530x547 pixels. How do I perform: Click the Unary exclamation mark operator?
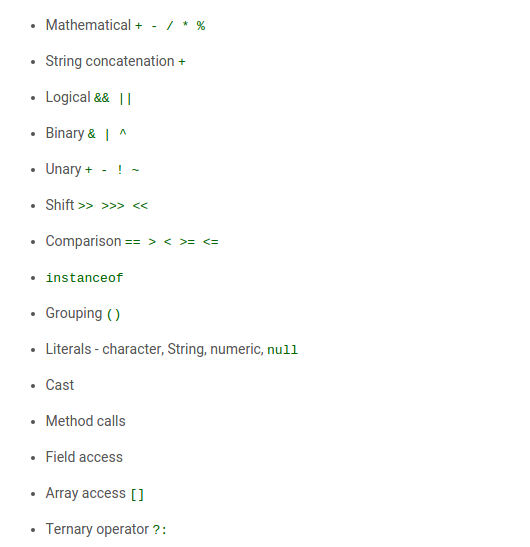pos(120,170)
